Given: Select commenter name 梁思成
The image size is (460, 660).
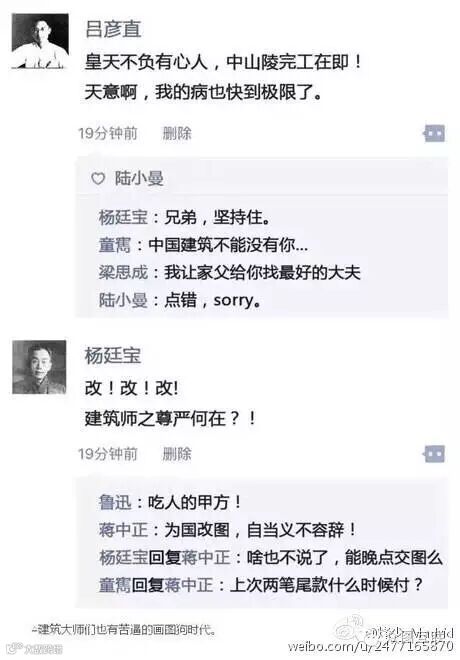Looking at the screenshot, I should tap(123, 272).
